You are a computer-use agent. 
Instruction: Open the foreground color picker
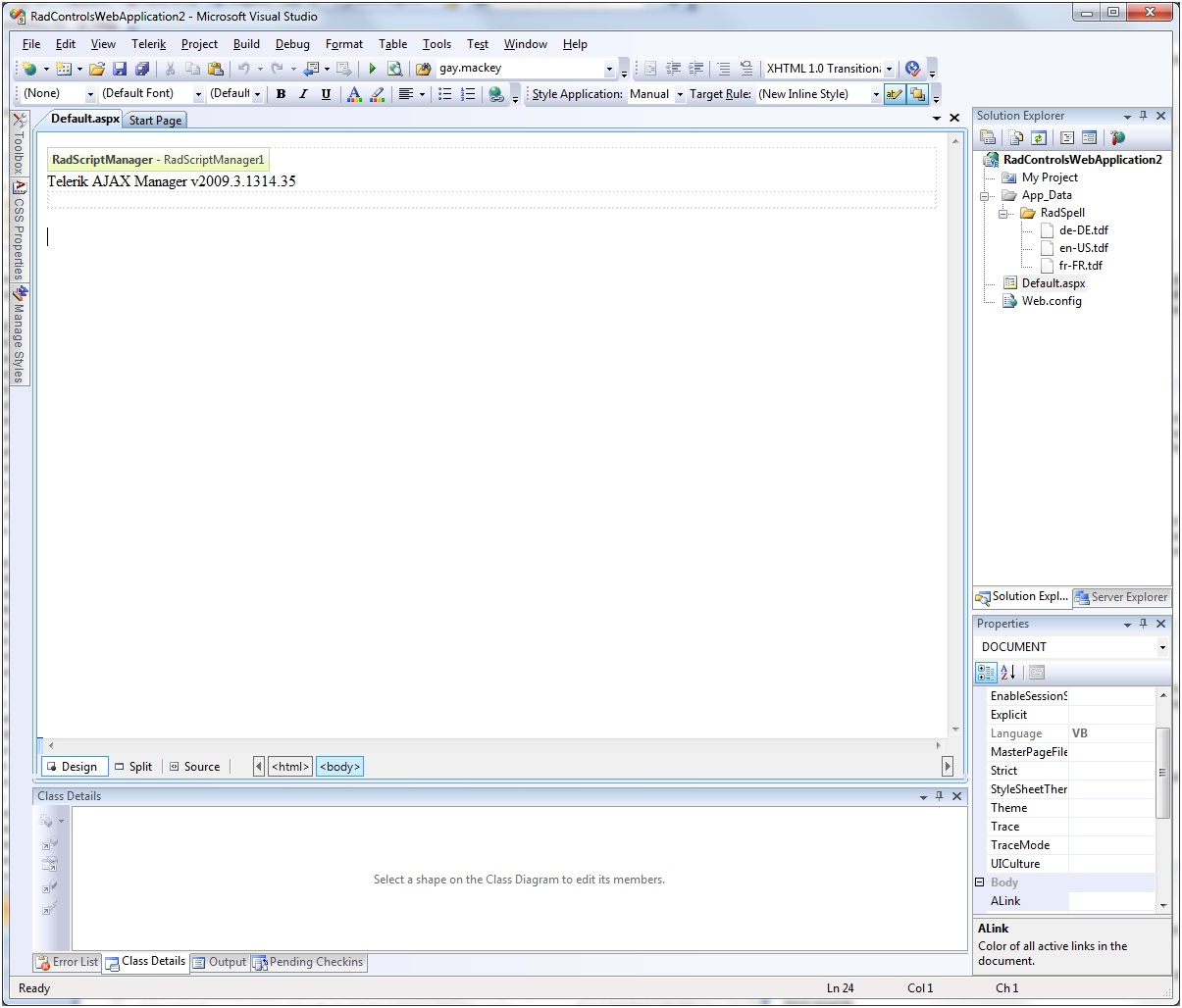(354, 94)
